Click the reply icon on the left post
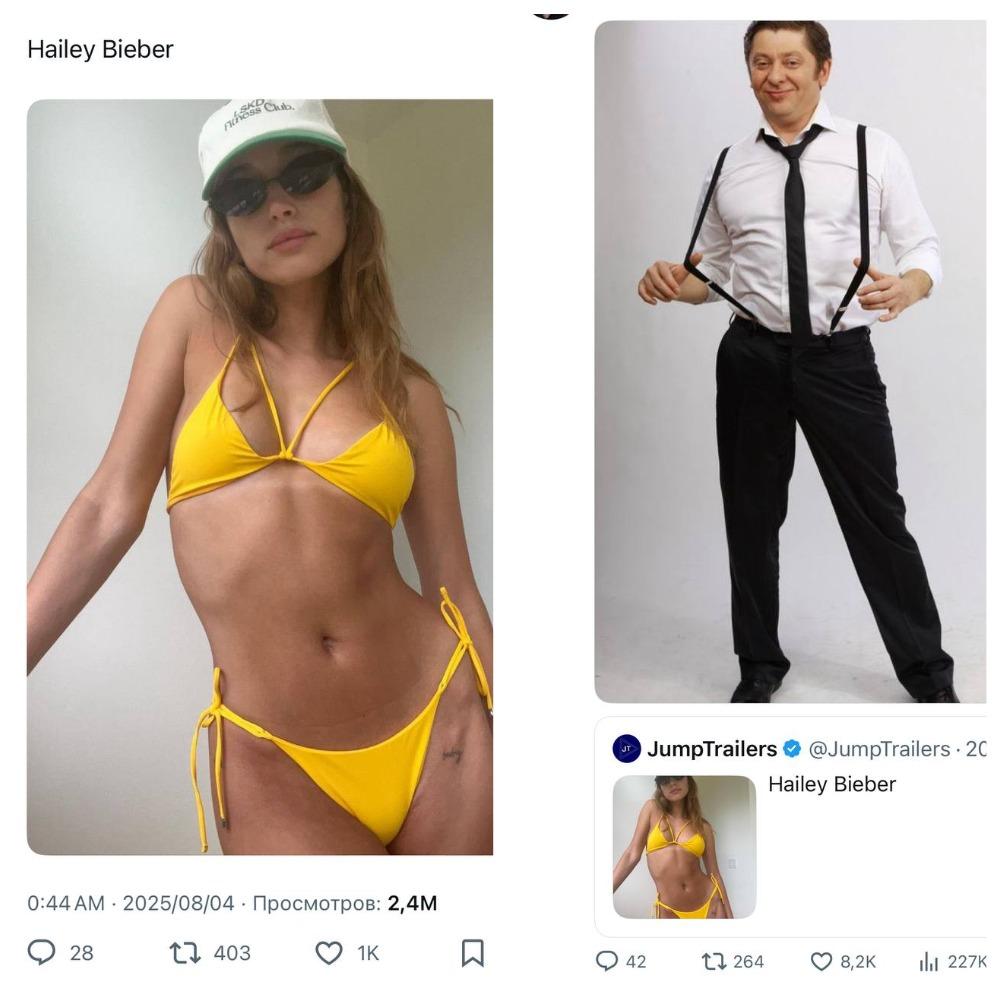This screenshot has height=1000, width=1000. point(42,952)
